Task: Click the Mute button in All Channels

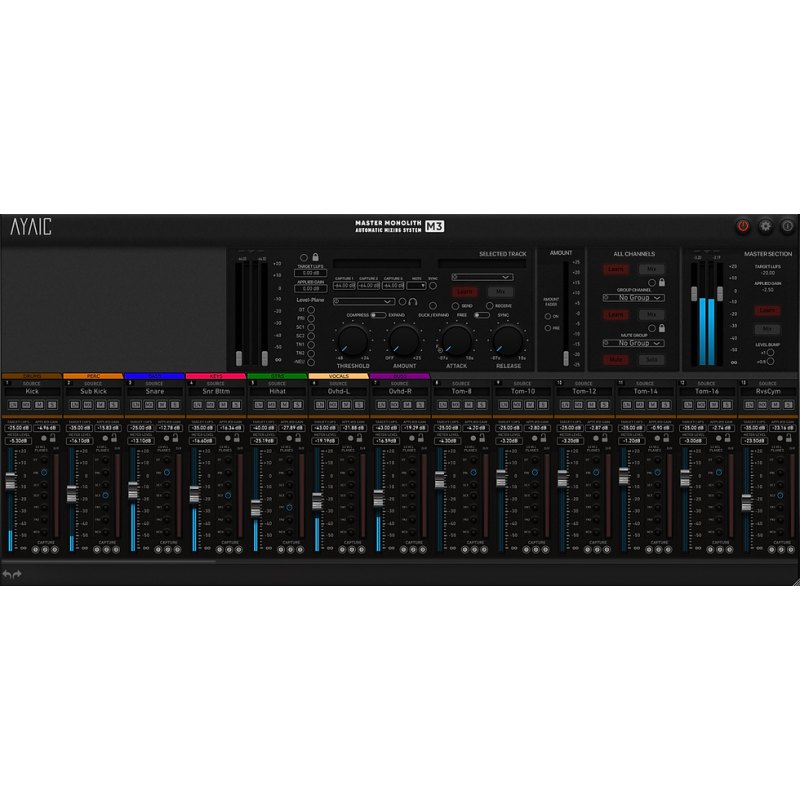Action: pos(616,360)
